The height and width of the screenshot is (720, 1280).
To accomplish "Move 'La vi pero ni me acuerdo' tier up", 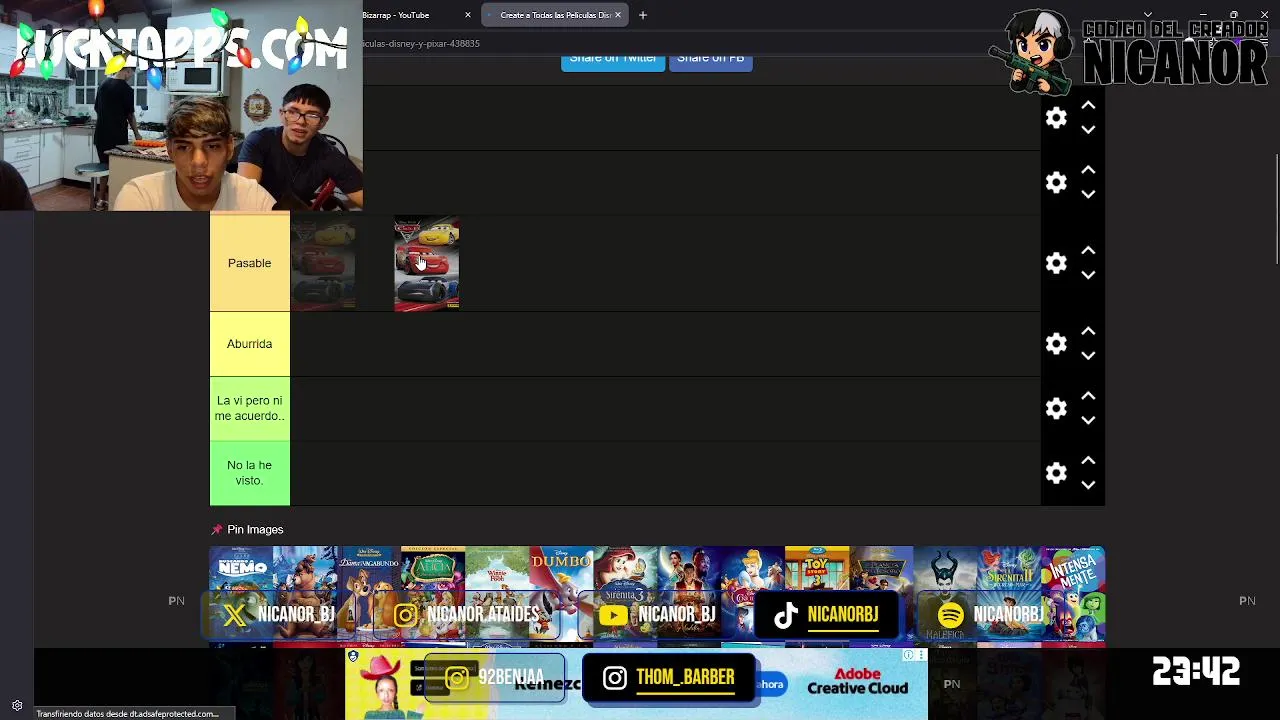I will click(x=1088, y=396).
